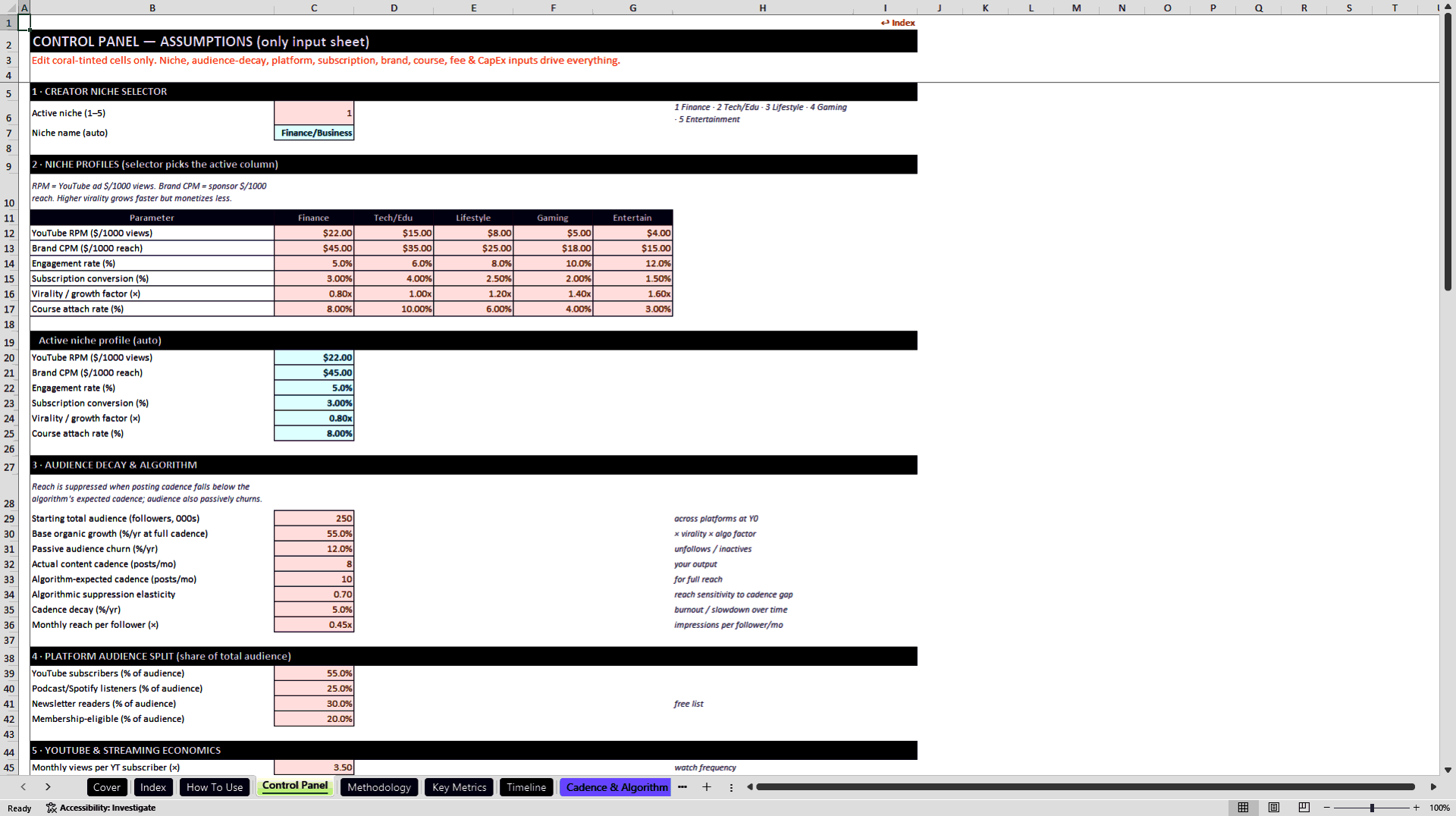
Task: Select Monthly views per YT subscriber 3.50
Action: 314,767
